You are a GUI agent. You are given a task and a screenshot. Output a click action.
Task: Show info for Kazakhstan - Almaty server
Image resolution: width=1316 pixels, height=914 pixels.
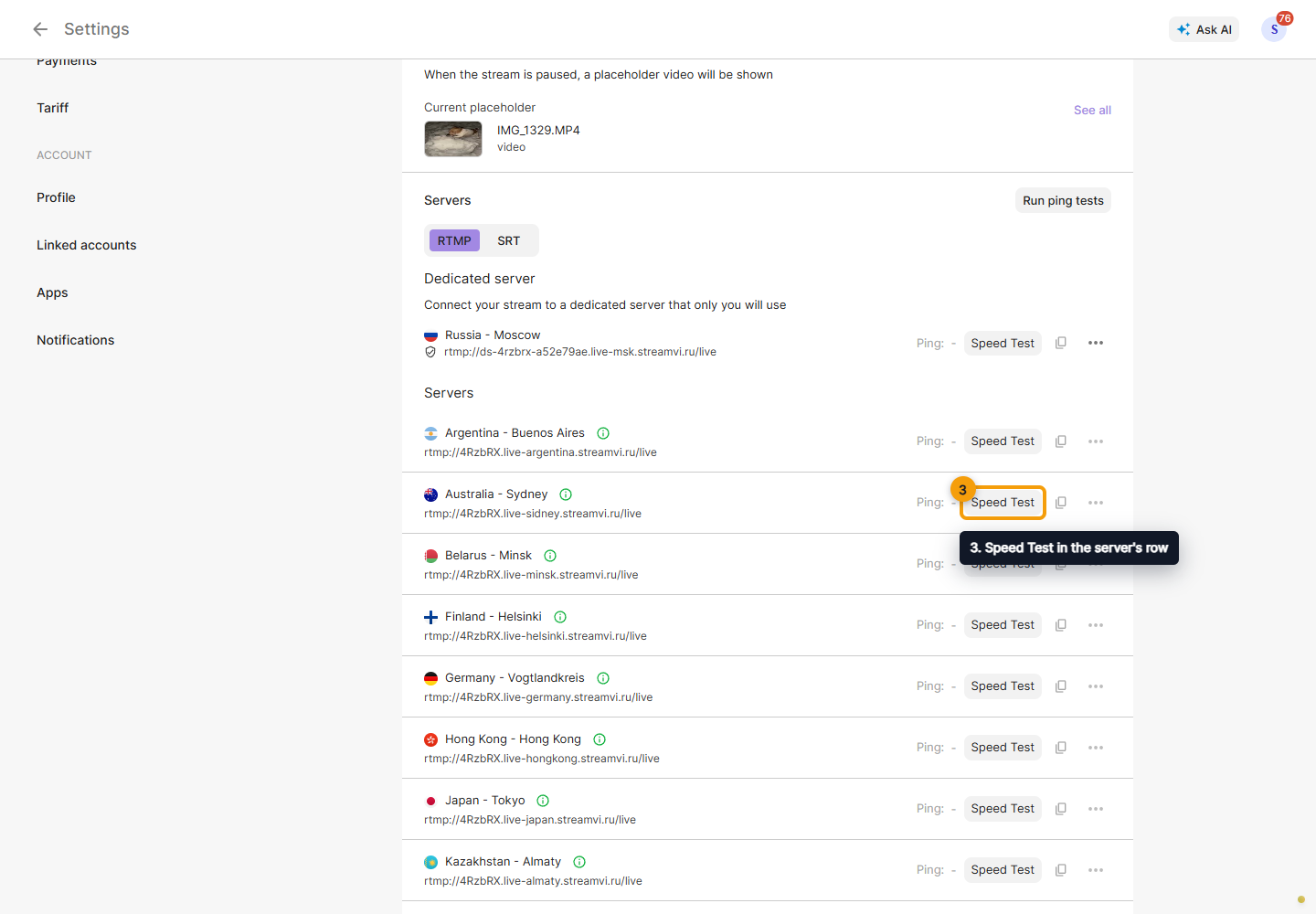pyautogui.click(x=579, y=862)
